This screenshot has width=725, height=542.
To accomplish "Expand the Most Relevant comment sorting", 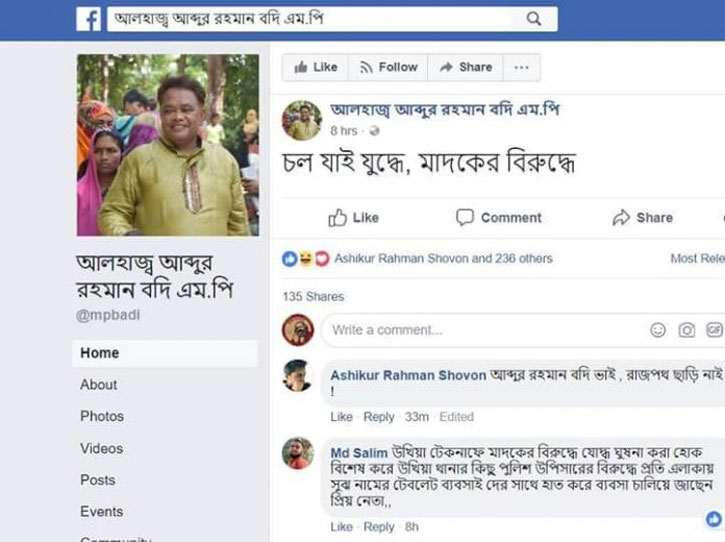I will pos(697,259).
